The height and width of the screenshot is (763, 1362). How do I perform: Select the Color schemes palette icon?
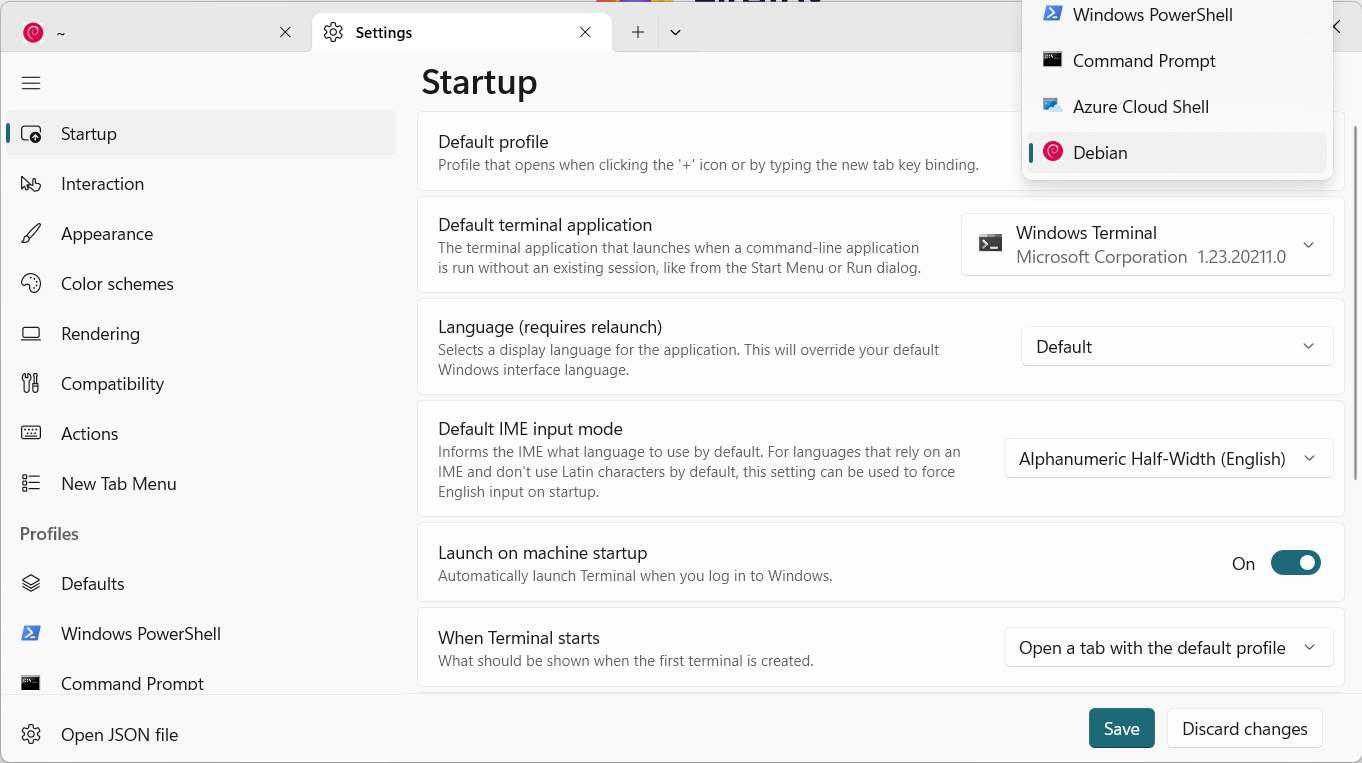pos(31,284)
